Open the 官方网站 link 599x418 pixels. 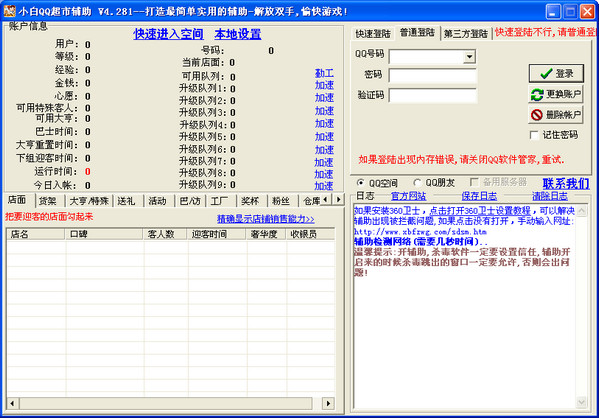coord(408,196)
